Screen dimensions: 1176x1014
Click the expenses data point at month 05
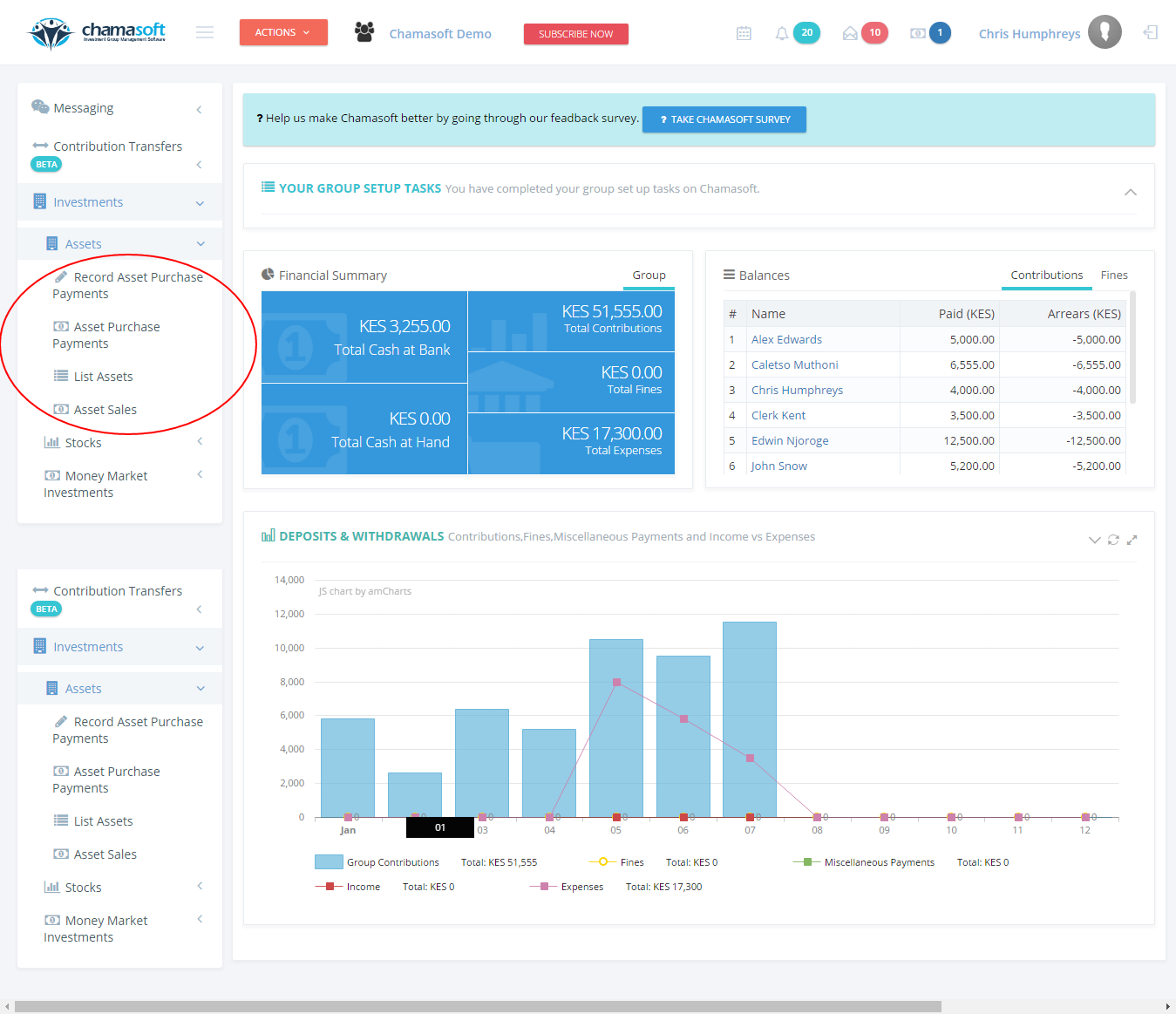[x=616, y=683]
